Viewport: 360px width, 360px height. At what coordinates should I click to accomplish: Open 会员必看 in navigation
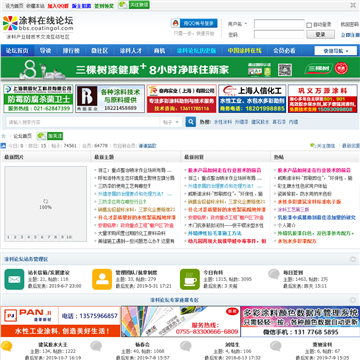(284, 51)
